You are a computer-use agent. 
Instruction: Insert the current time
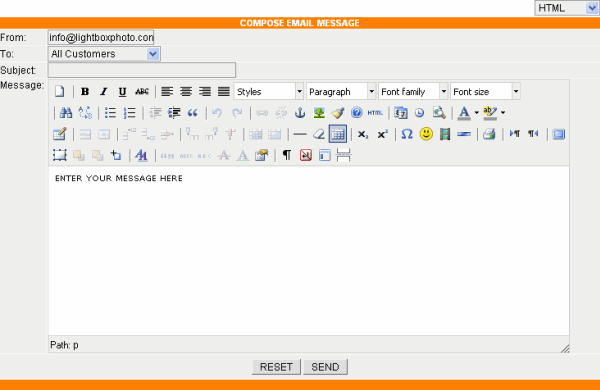419,113
